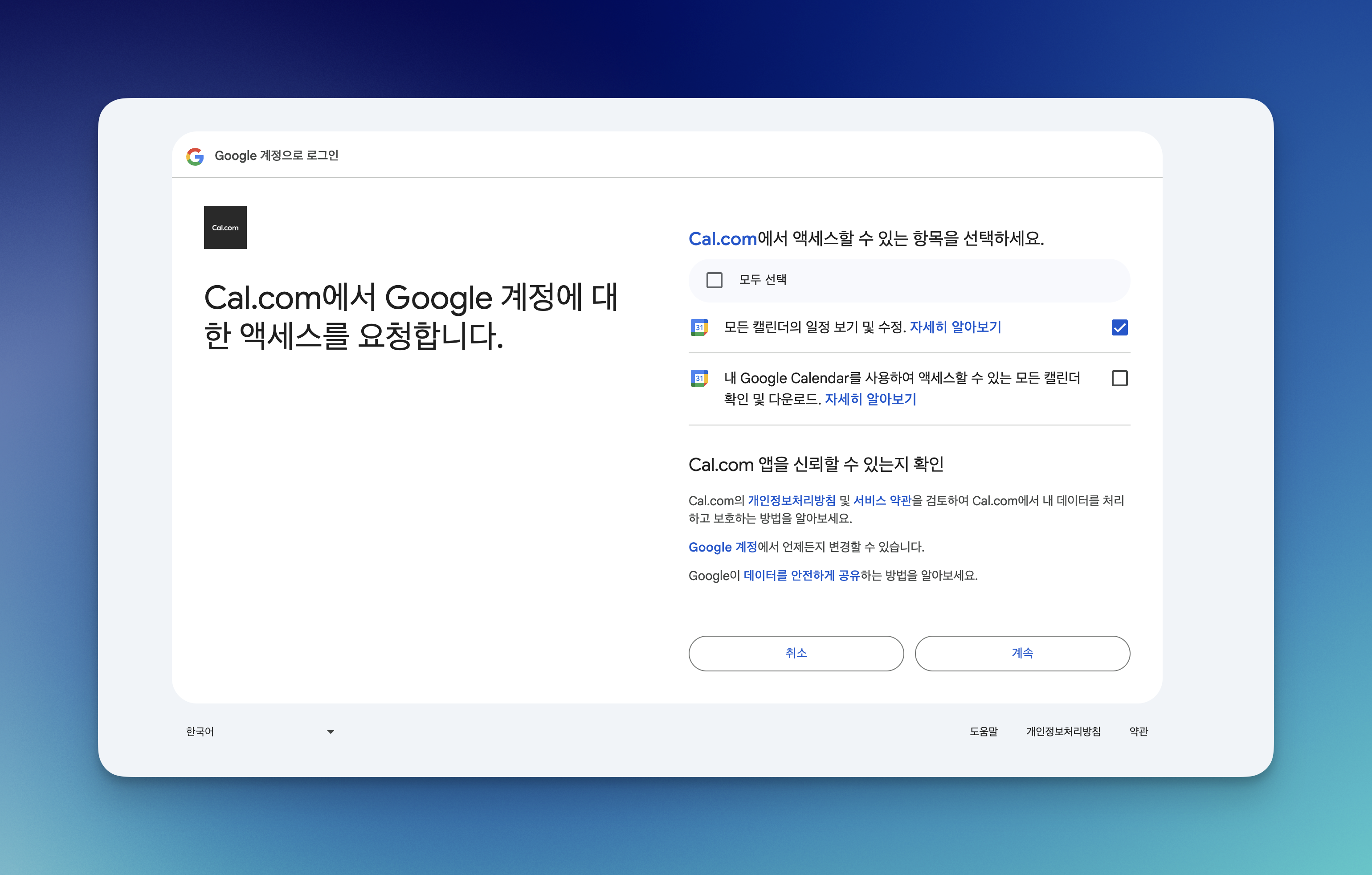
Task: Click the Cal.com app logo thumbnail
Action: click(225, 228)
